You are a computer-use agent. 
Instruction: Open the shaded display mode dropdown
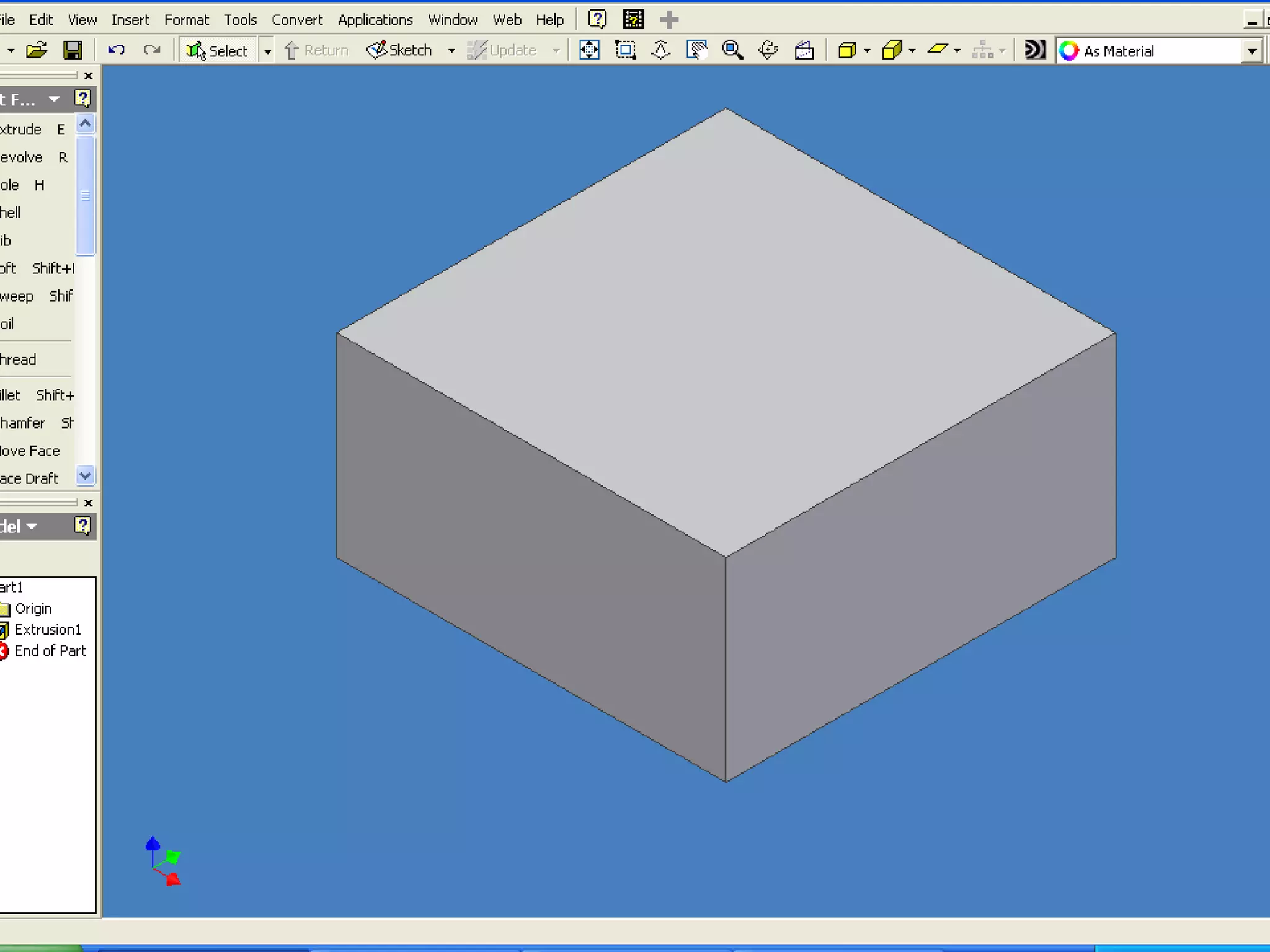click(x=867, y=51)
